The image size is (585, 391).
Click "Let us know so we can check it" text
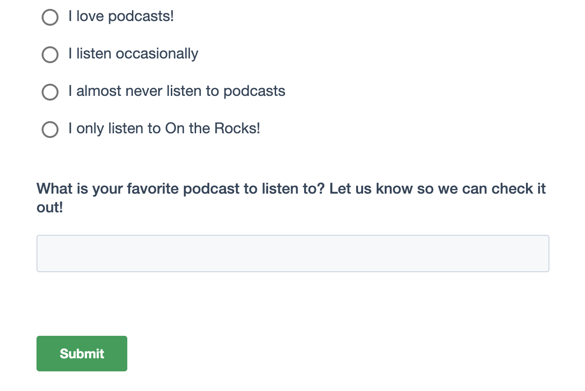(x=438, y=189)
